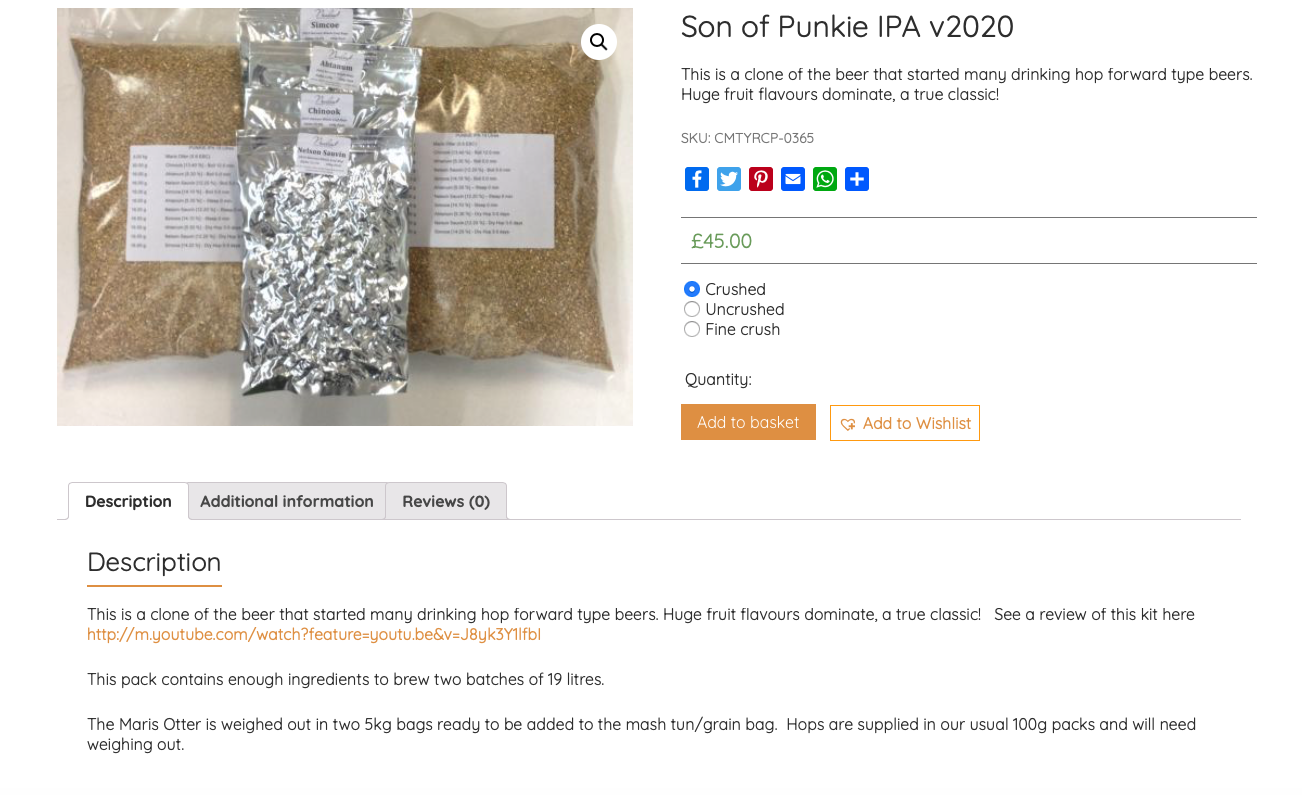Open more sharing options
The width and height of the screenshot is (1302, 795).
pyautogui.click(x=857, y=179)
